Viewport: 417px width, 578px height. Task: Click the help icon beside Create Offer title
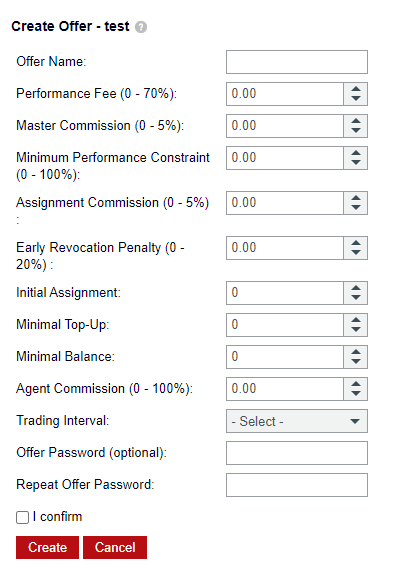(x=141, y=27)
